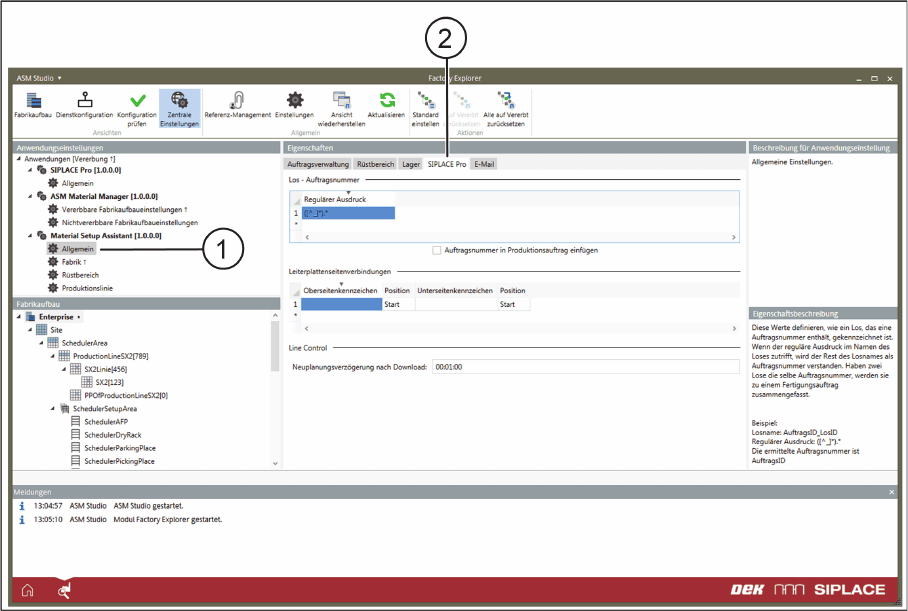Viewport: 908px width, 611px height.
Task: Click the Einstellungen gear icon in ribbon
Action: 295,101
